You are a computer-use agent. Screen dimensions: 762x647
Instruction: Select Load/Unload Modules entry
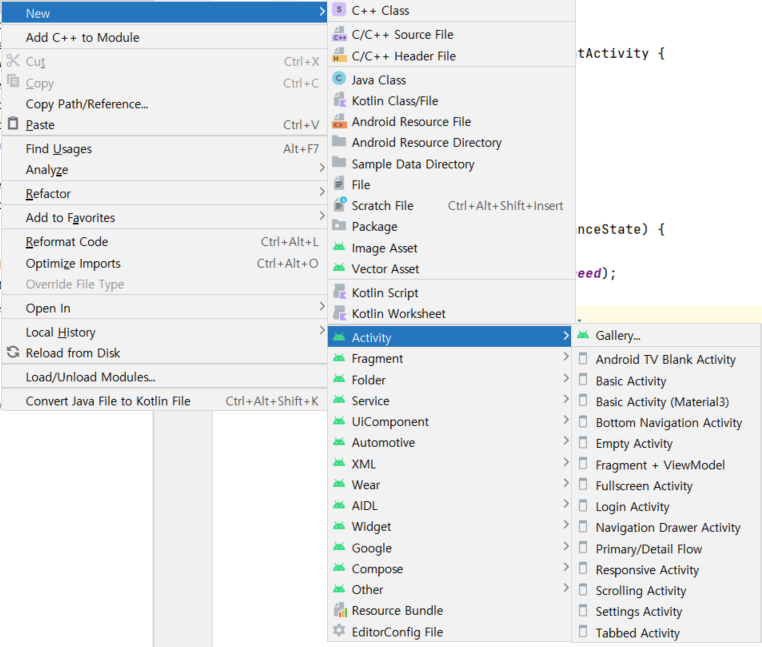tap(164, 377)
